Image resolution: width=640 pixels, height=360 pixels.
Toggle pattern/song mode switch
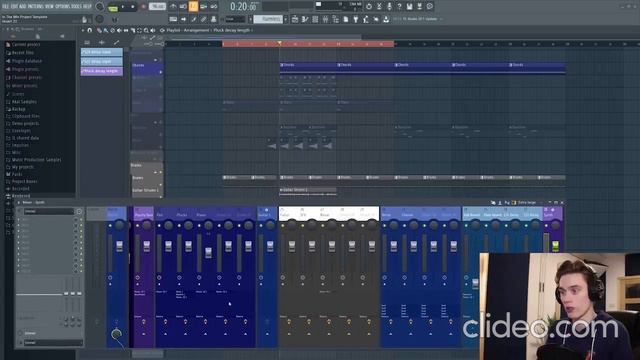coord(113,8)
